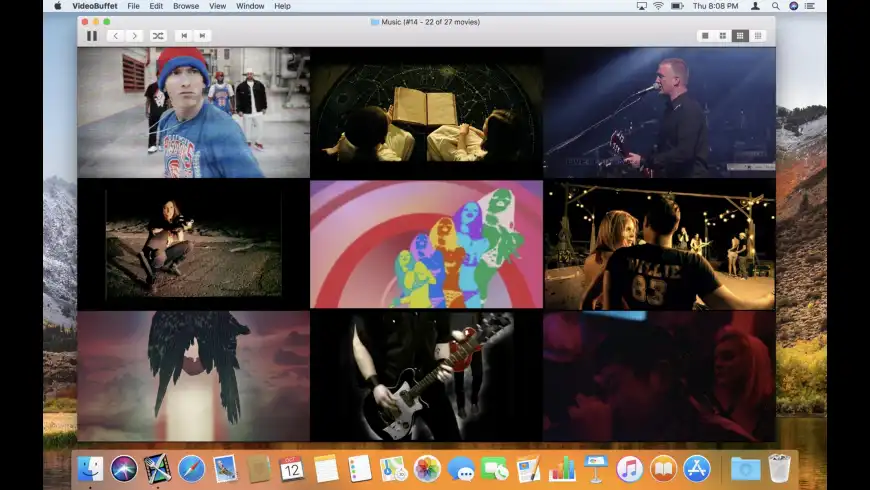
Task: Go to next movie set with right arrow
Action: [135, 36]
